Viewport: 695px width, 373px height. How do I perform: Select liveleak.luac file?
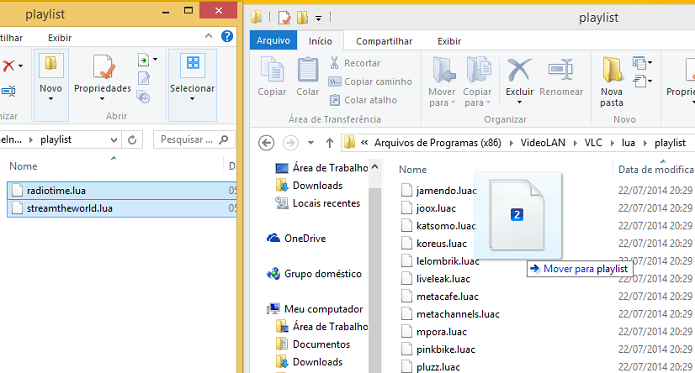point(436,279)
